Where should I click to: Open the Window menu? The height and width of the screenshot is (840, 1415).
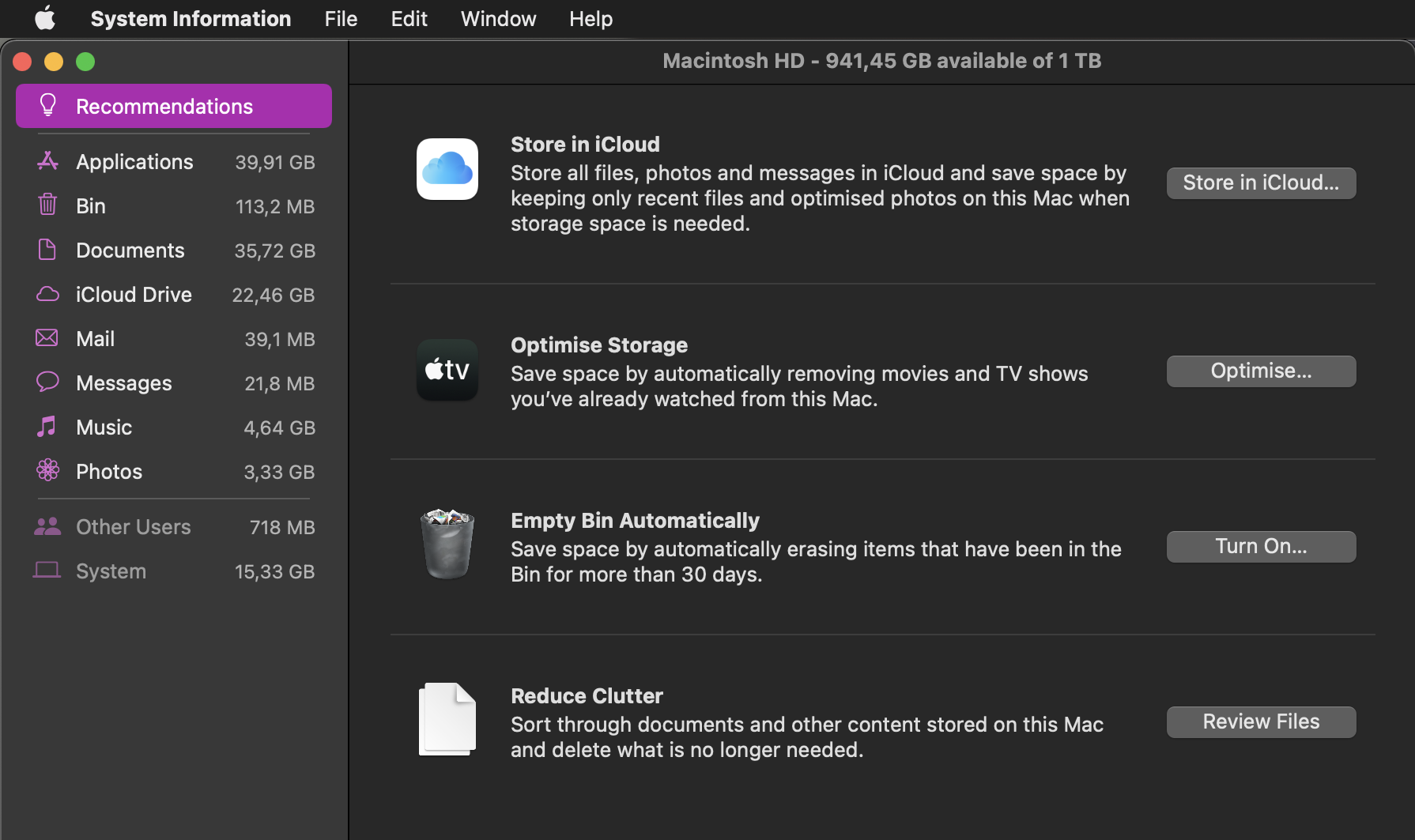[x=498, y=18]
